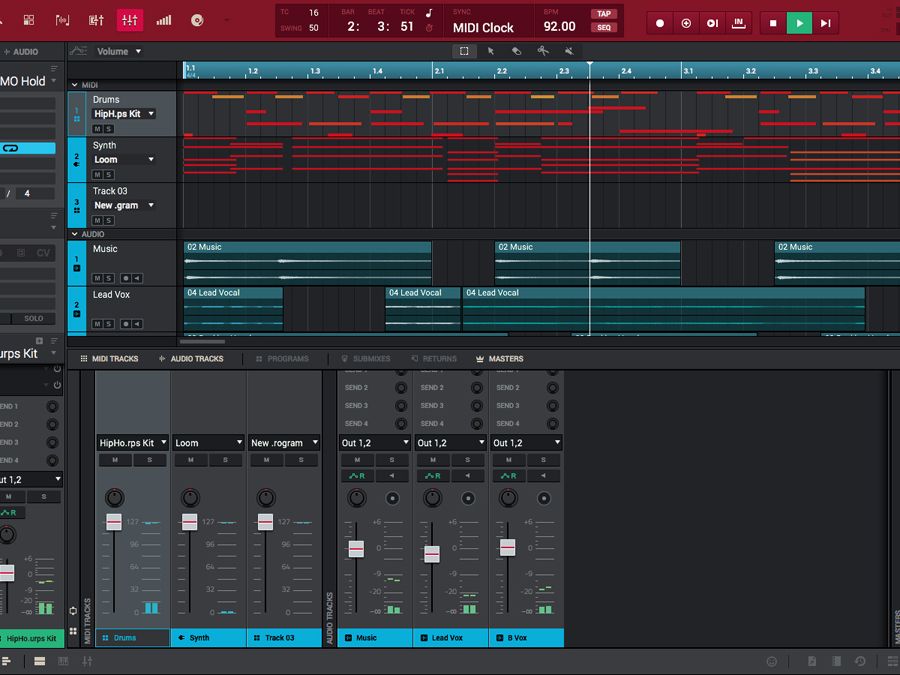Open the disc looper mode icon
Viewport: 900px width, 675px height.
(x=197, y=21)
